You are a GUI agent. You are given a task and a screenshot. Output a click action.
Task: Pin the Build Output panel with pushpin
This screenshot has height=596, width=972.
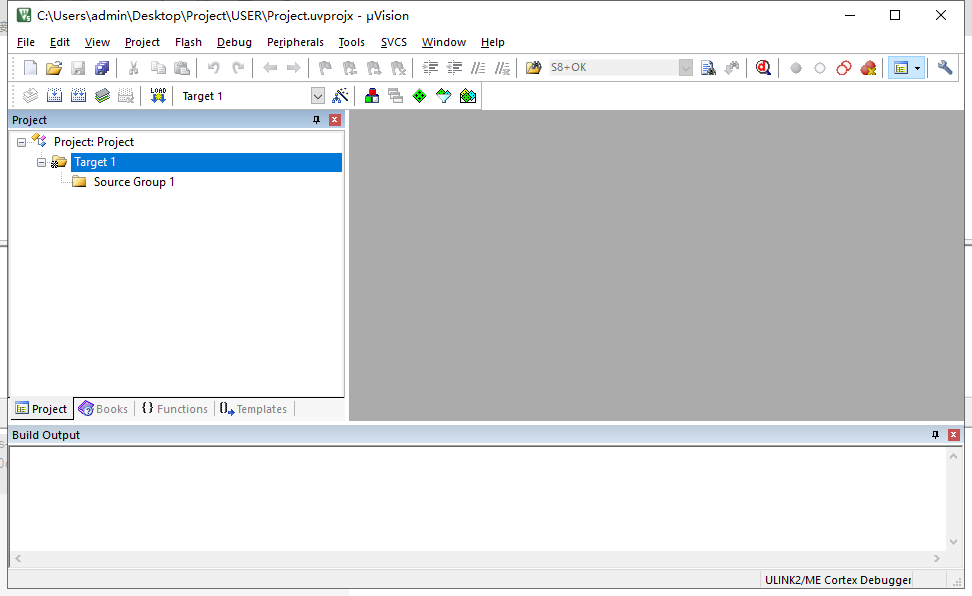pyautogui.click(x=935, y=435)
